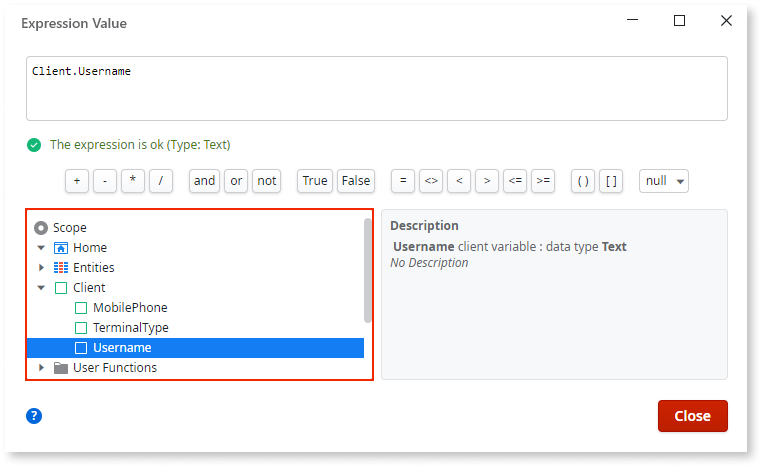The height and width of the screenshot is (467, 762).
Task: Expand the Entities tree node
Action: coord(41,268)
